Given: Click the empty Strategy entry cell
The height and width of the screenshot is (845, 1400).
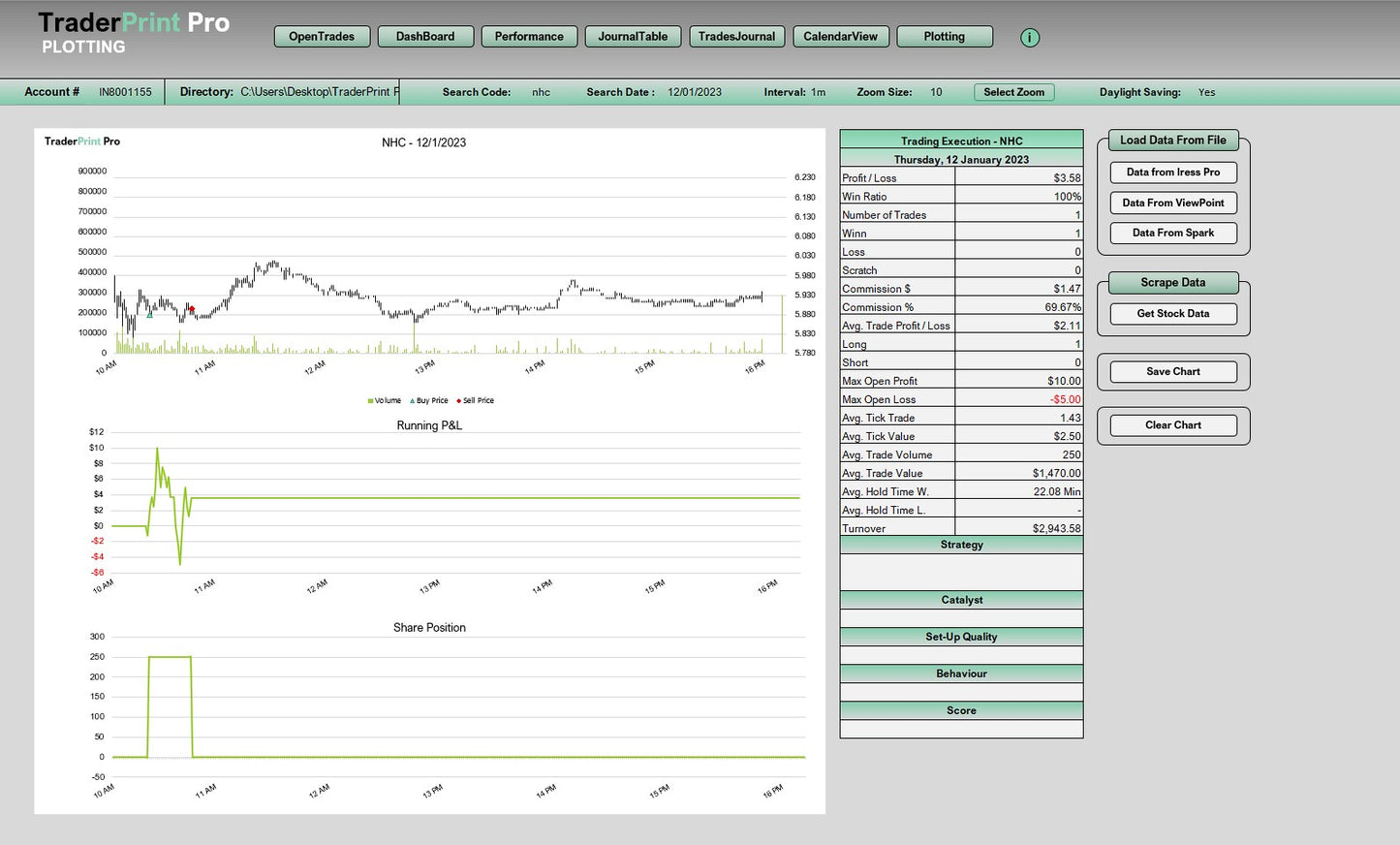Looking at the screenshot, I should (x=961, y=572).
